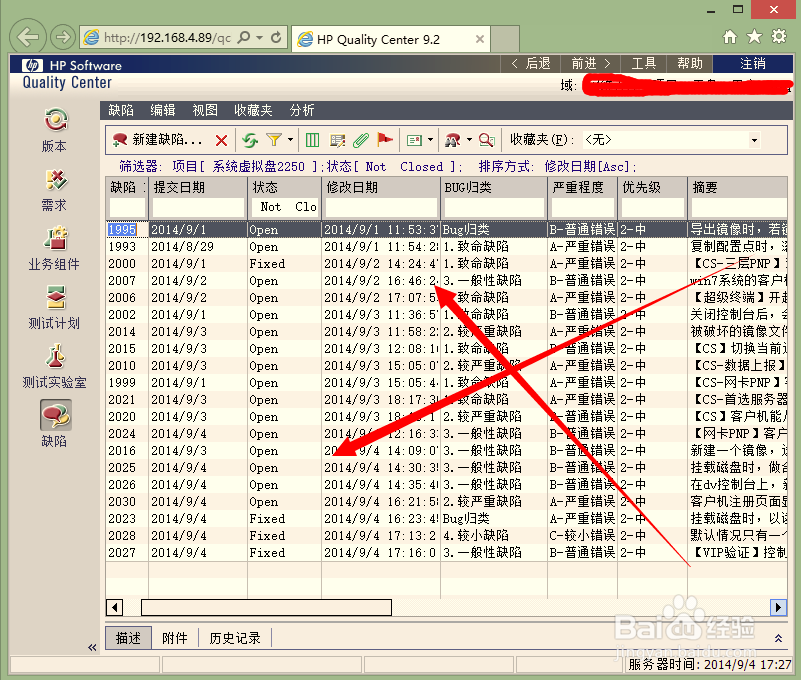Switch to the 描述 tab

(128, 638)
